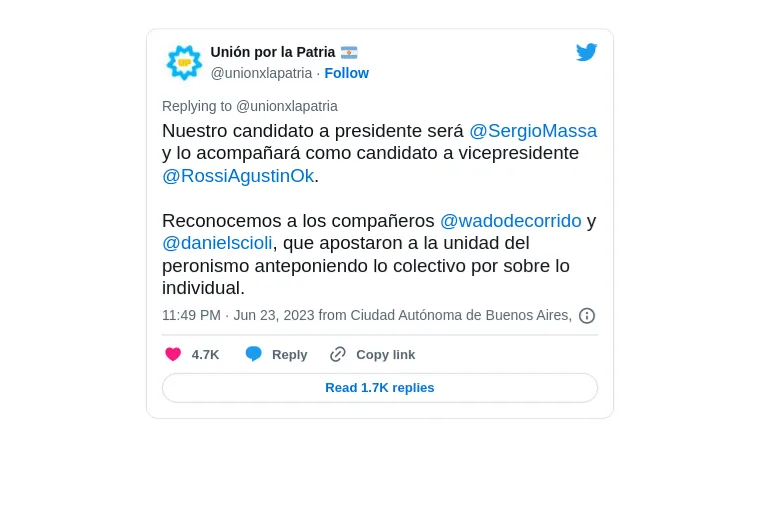Click Replying to @unionxlapatria text
This screenshot has width=760, height=506.
250,106
